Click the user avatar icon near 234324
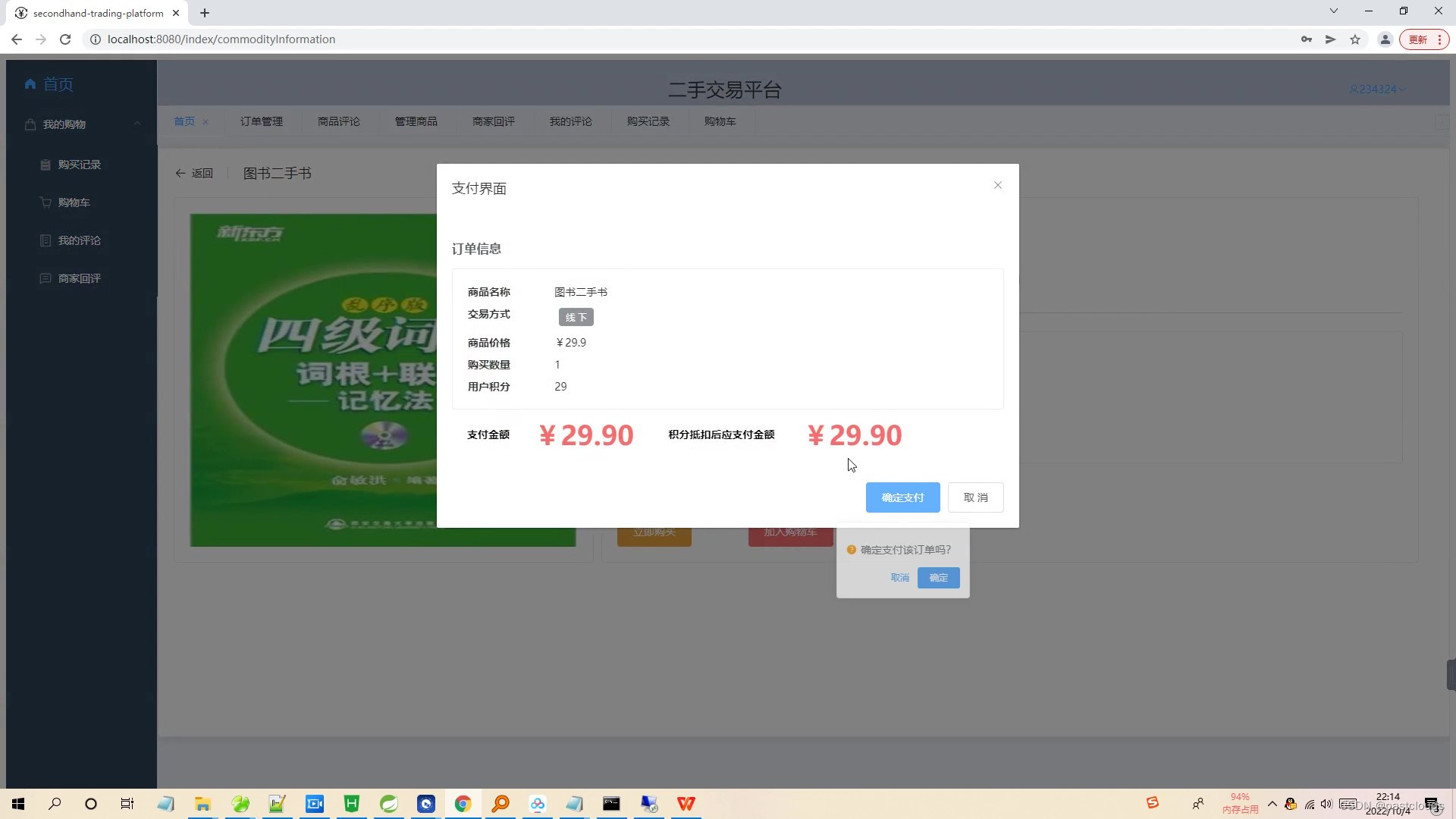Viewport: 1456px width, 819px height. click(x=1354, y=89)
